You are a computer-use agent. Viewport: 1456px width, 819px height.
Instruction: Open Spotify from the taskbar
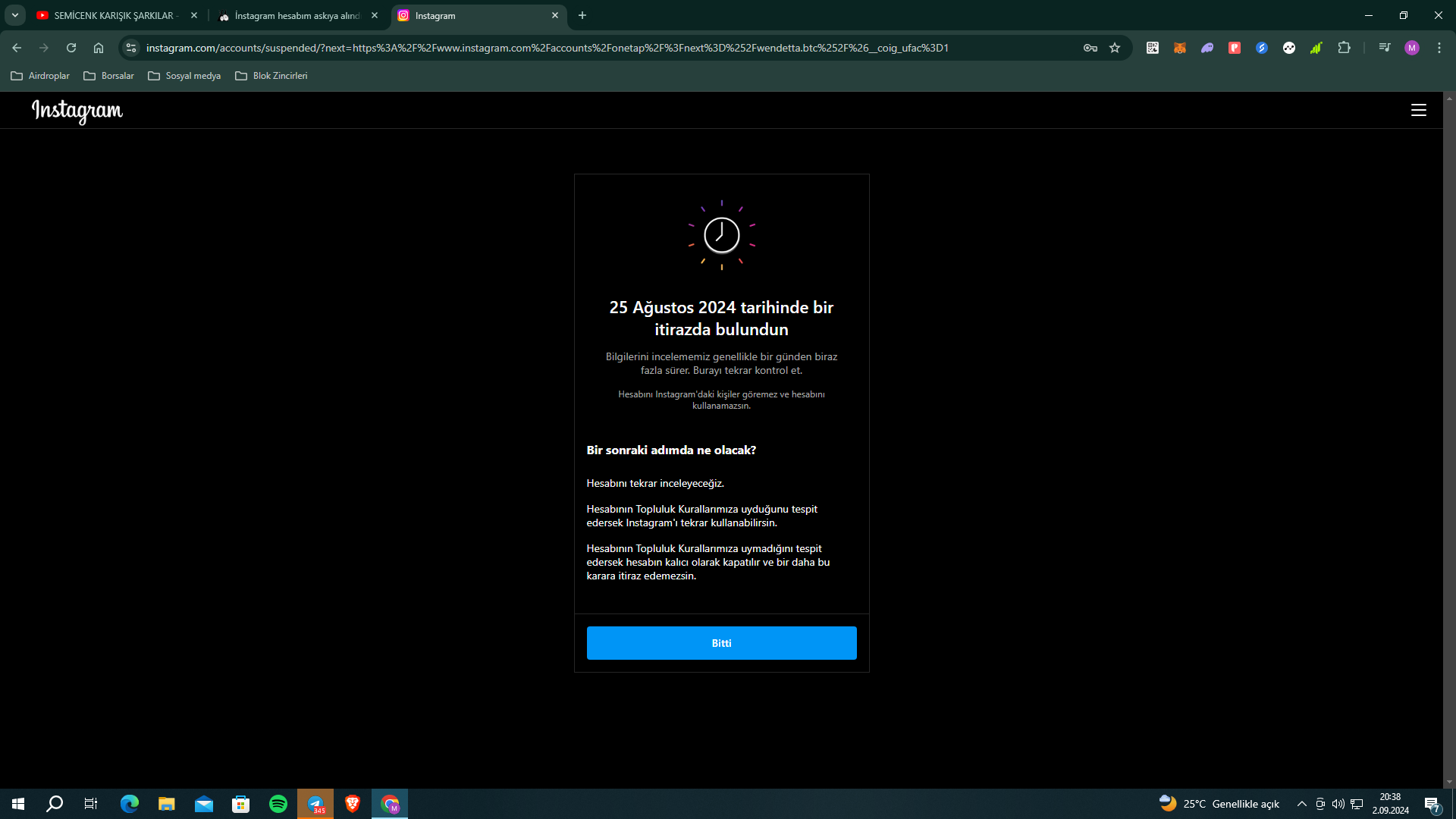pos(278,804)
